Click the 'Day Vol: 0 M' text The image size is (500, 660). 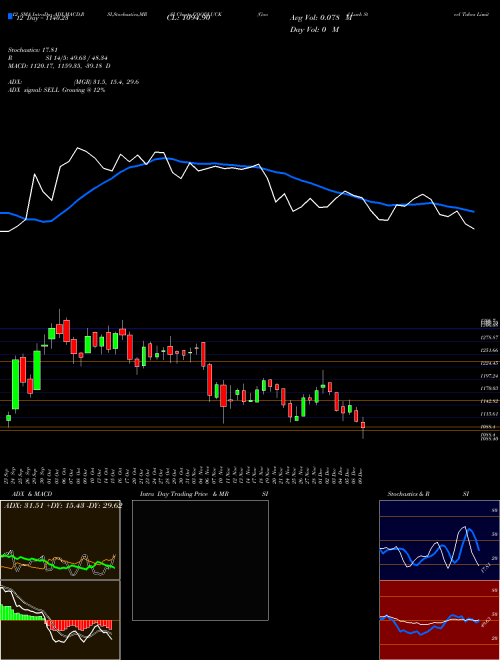pyautogui.click(x=314, y=30)
